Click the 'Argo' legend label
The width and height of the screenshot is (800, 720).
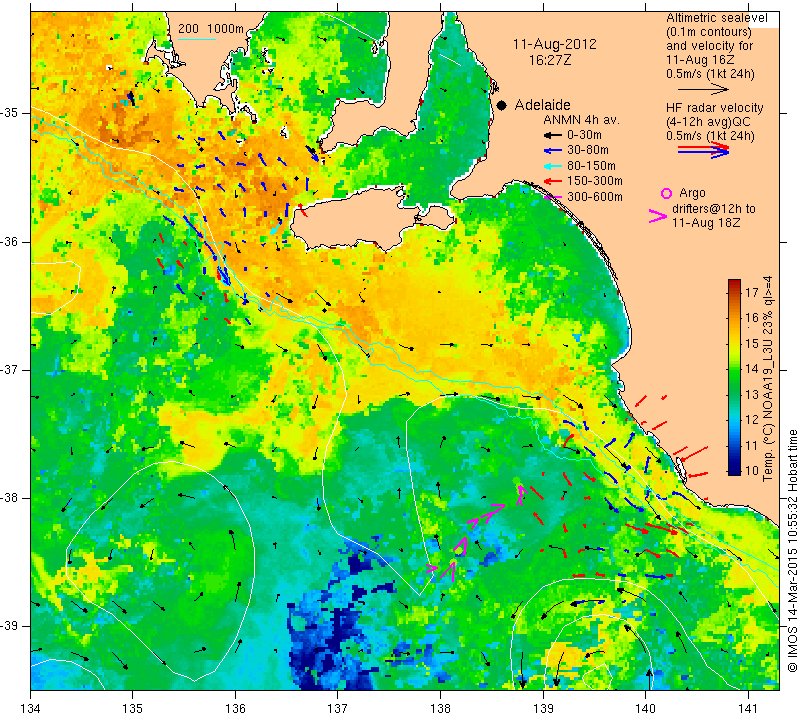coord(692,193)
